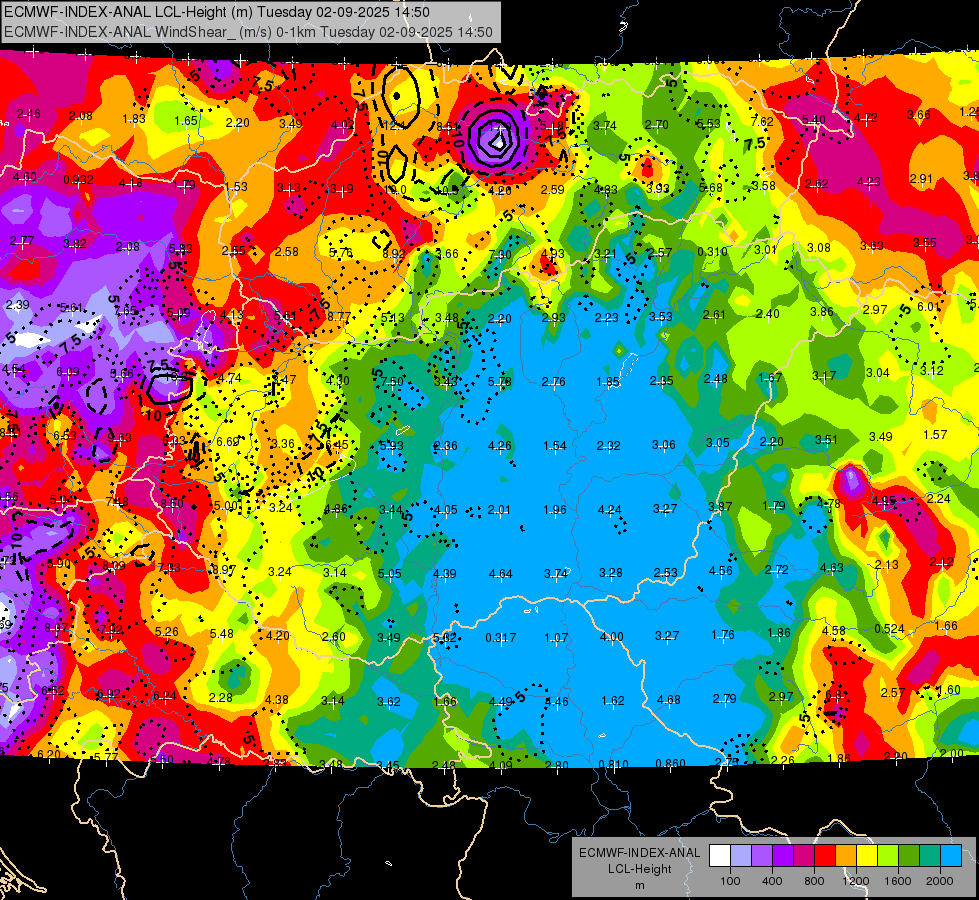Click the wind shear value 5.78
This screenshot has width=979, height=900.
[x=499, y=381]
